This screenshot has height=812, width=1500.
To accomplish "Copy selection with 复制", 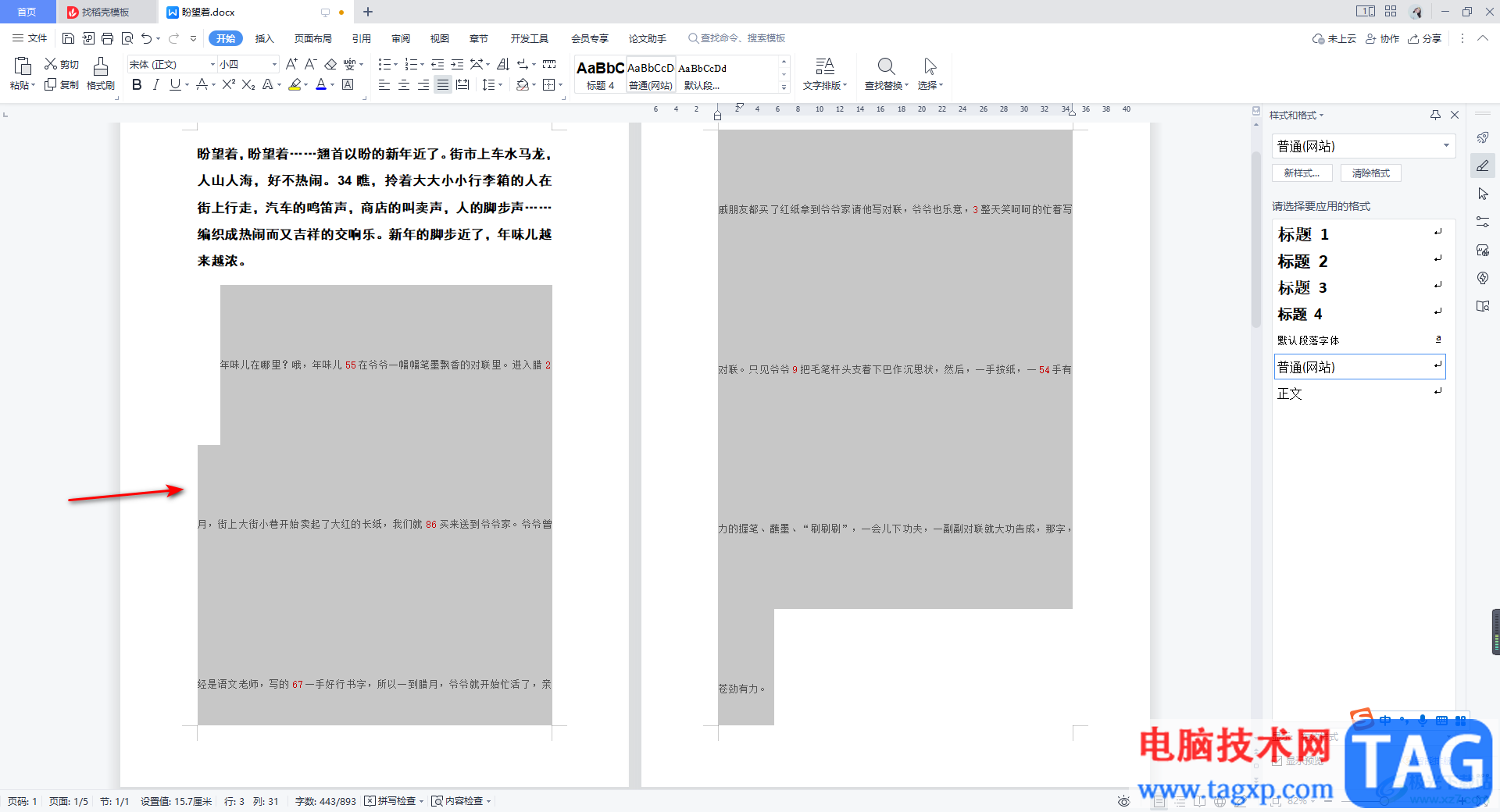I will [x=62, y=84].
